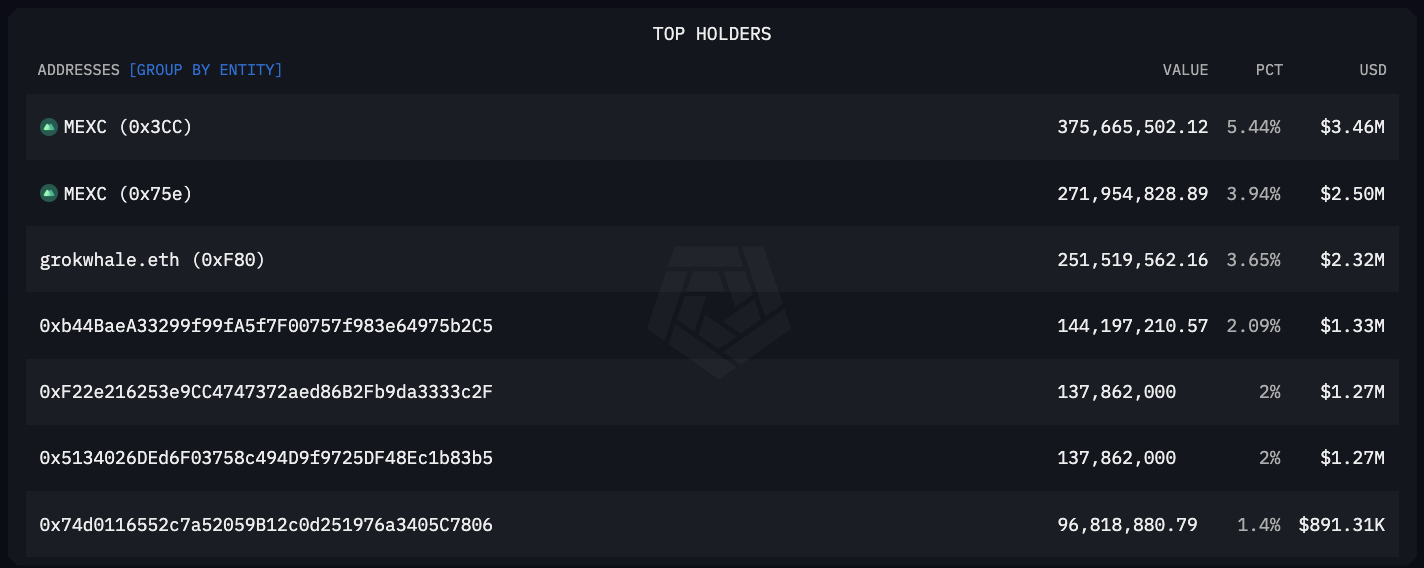Open address 0xb44BaeA33299f99fA5f7F00757f983e64975b2C5
The image size is (1424, 568).
pos(266,326)
